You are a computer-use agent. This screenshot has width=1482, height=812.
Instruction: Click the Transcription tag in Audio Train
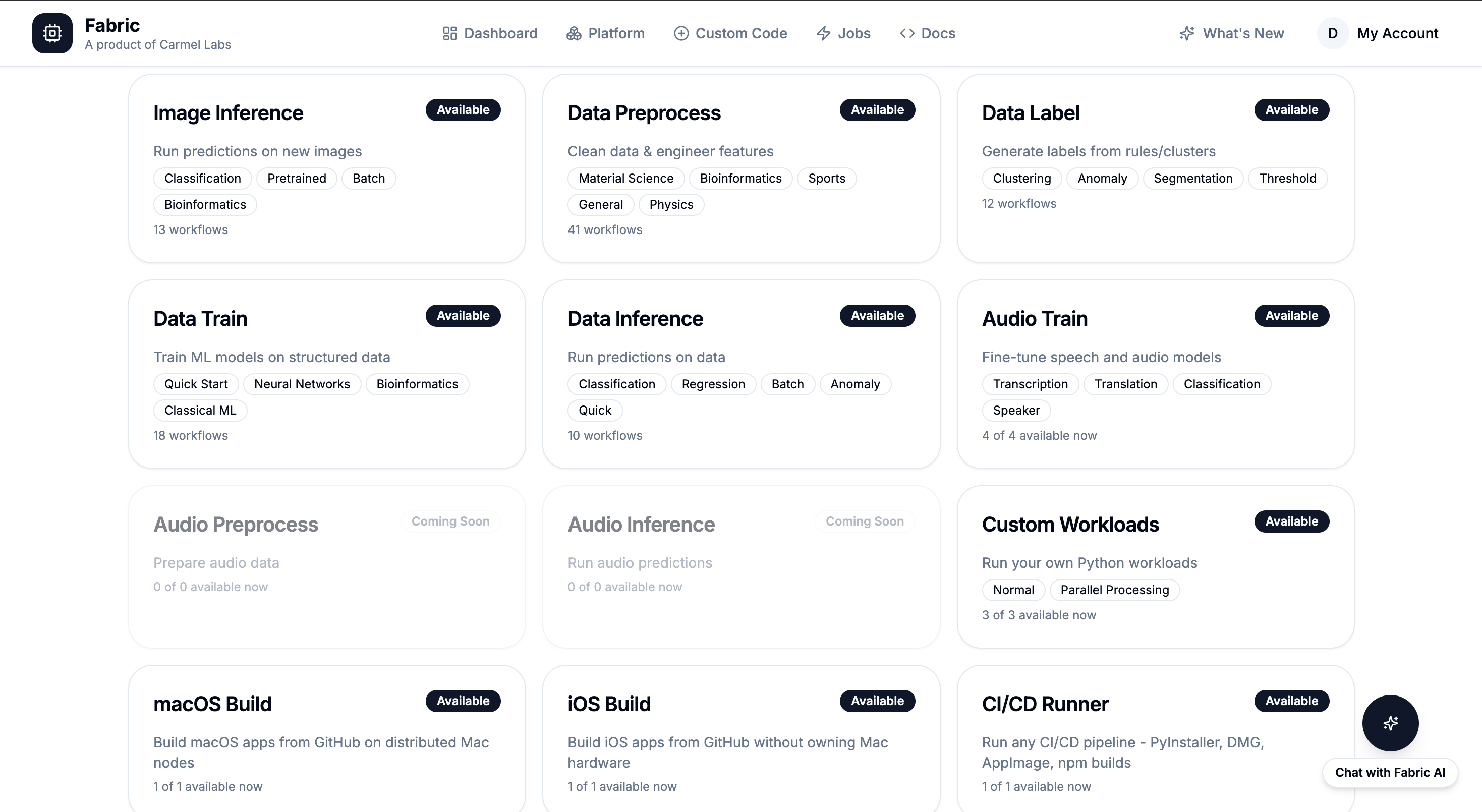point(1030,384)
